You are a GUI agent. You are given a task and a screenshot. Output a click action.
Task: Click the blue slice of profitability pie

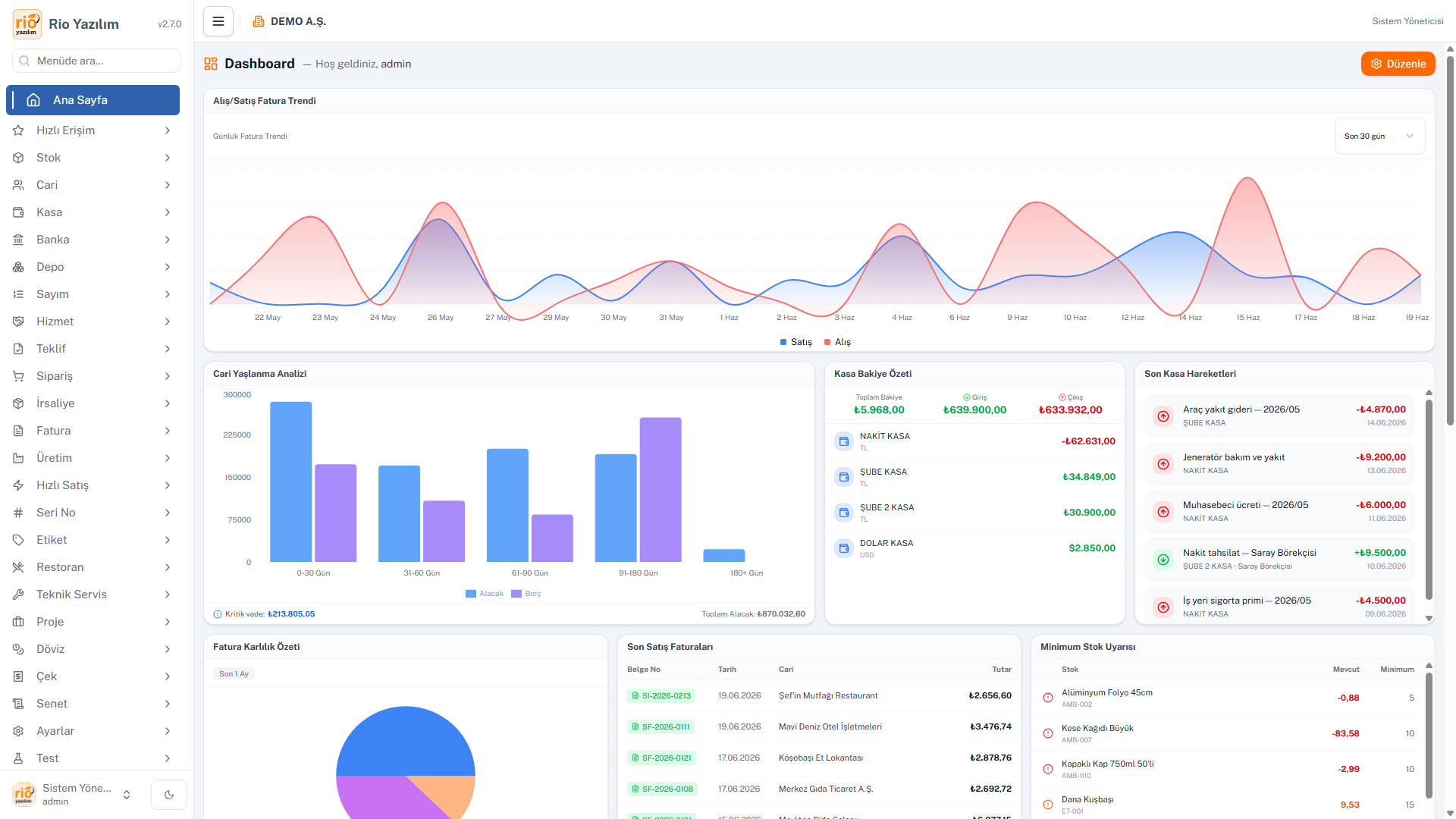pyautogui.click(x=406, y=741)
